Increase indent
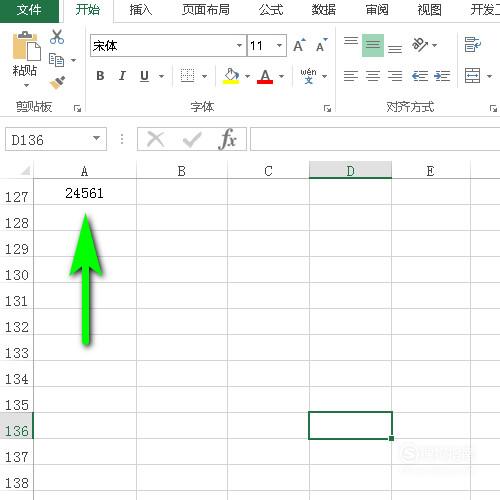The height and width of the screenshot is (500, 500). [442, 76]
